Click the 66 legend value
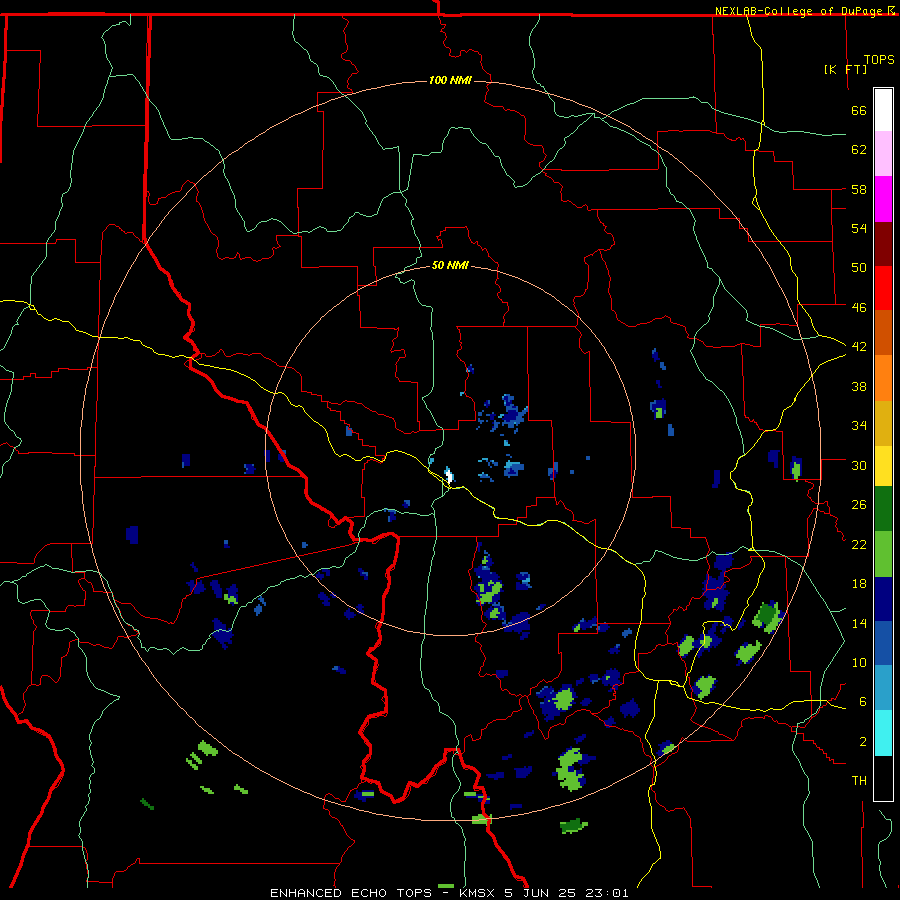 [x=859, y=110]
